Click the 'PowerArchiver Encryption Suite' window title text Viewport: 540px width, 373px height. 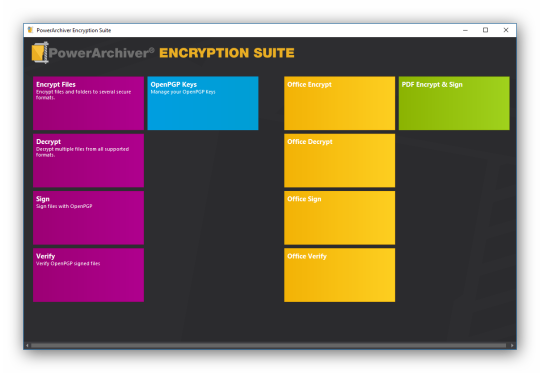[x=74, y=30]
